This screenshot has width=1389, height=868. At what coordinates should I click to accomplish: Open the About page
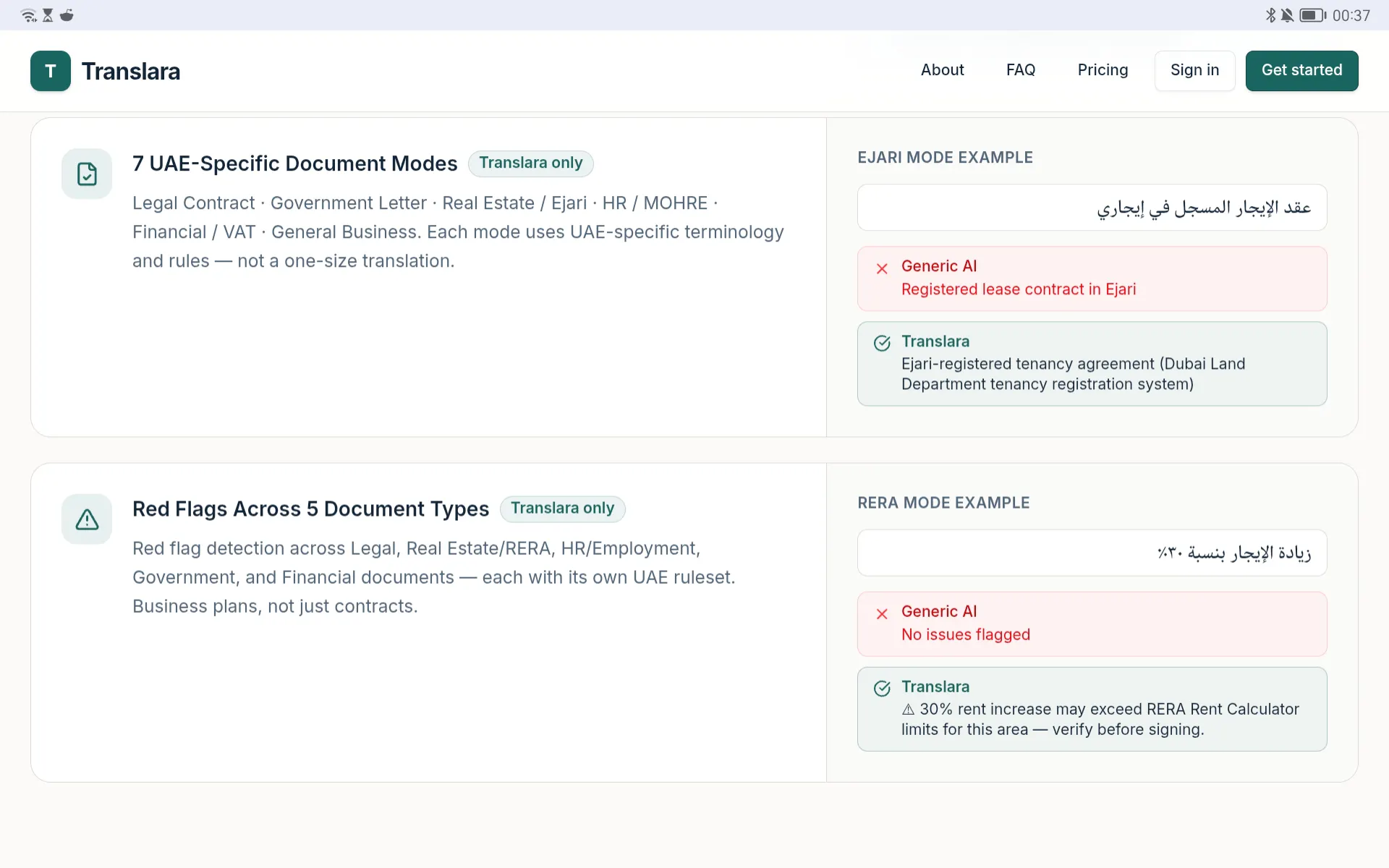pyautogui.click(x=942, y=70)
